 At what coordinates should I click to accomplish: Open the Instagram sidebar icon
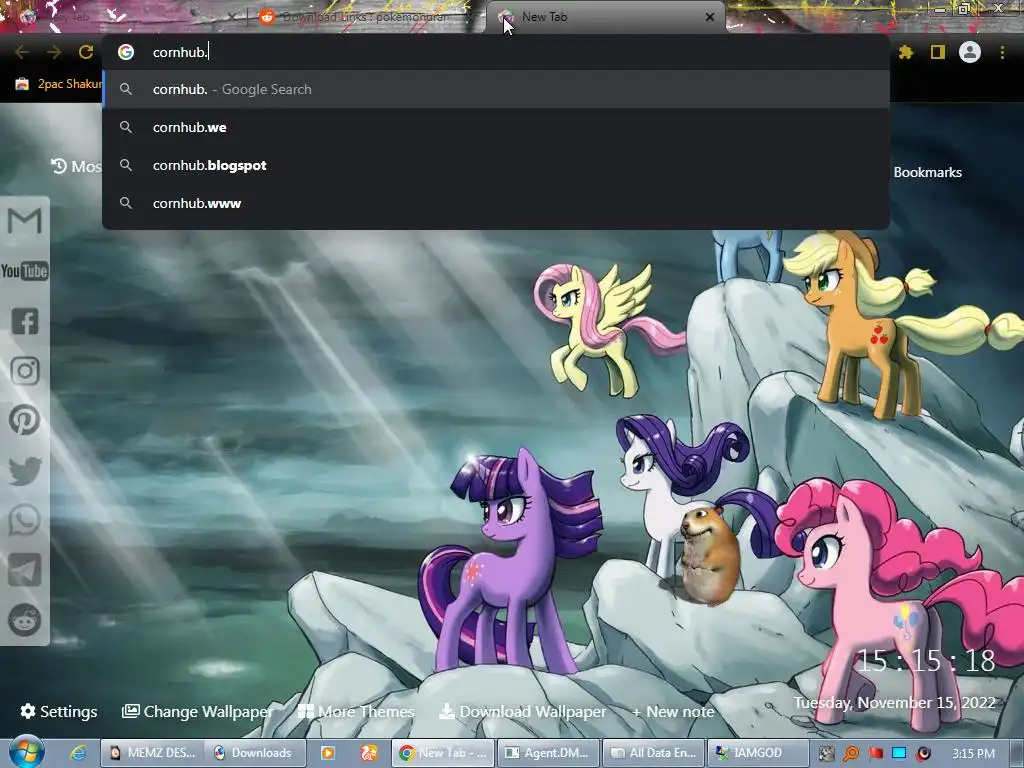(x=25, y=371)
